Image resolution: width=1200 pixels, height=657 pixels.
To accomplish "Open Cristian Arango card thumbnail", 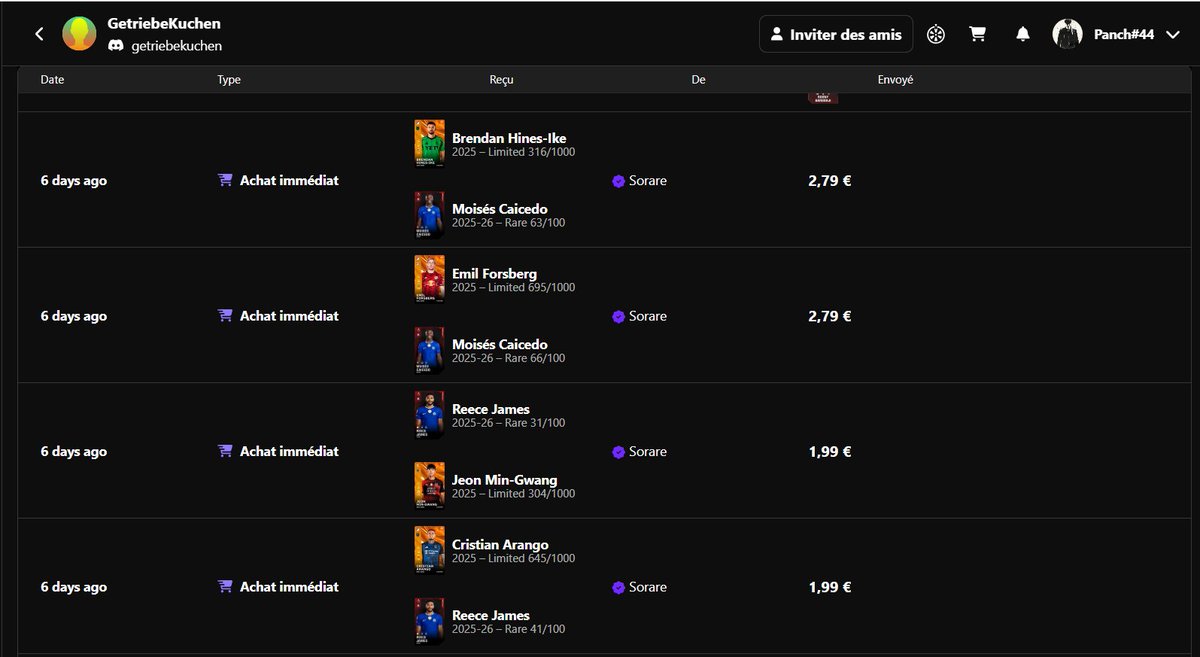I will [x=429, y=550].
